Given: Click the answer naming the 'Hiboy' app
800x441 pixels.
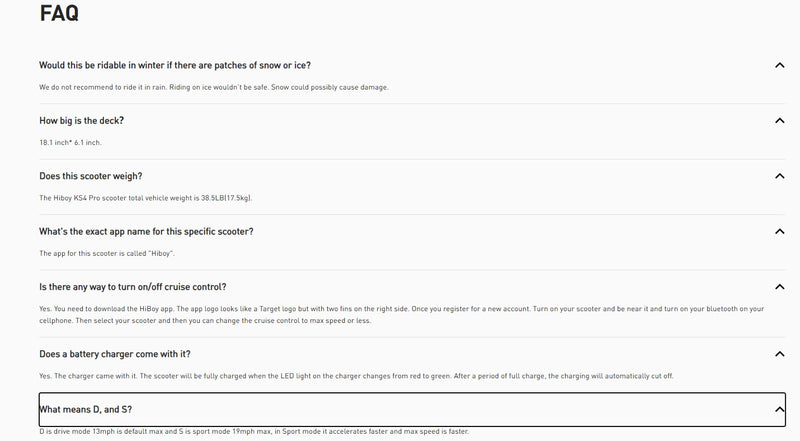Looking at the screenshot, I should (x=106, y=253).
